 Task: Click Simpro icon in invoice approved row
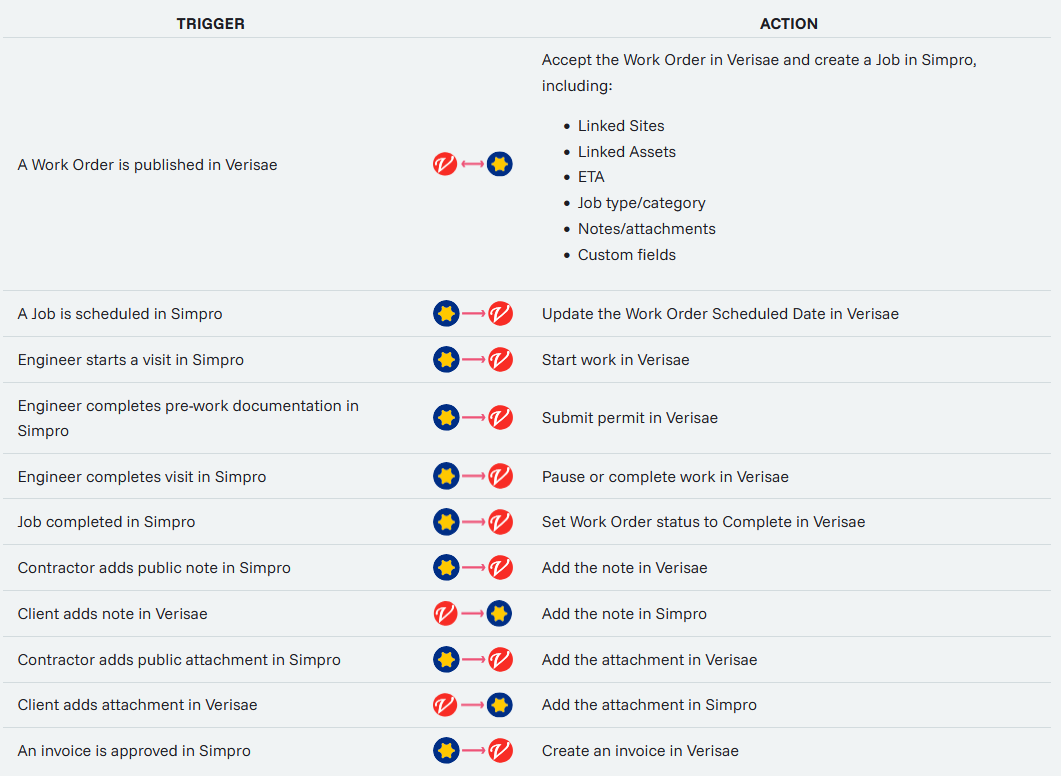click(446, 751)
